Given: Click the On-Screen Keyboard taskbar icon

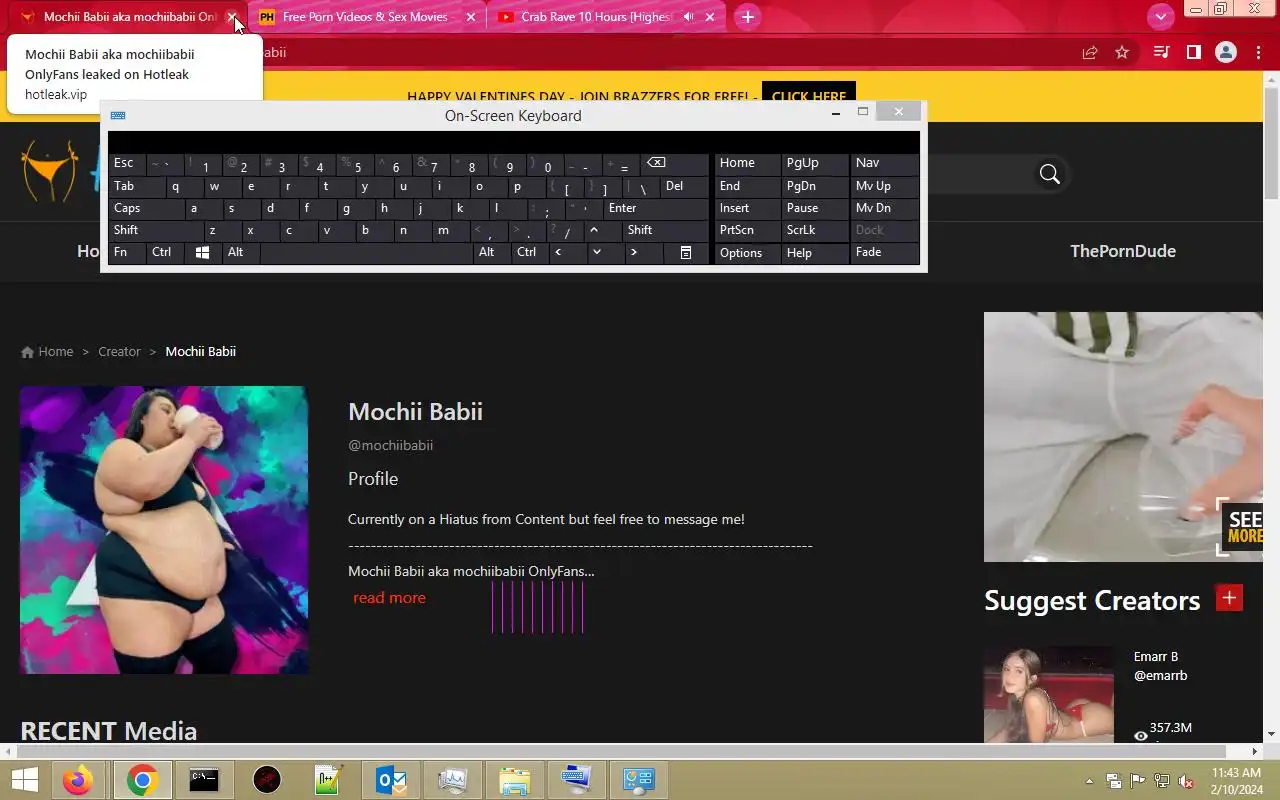Looking at the screenshot, I should click(576, 780).
